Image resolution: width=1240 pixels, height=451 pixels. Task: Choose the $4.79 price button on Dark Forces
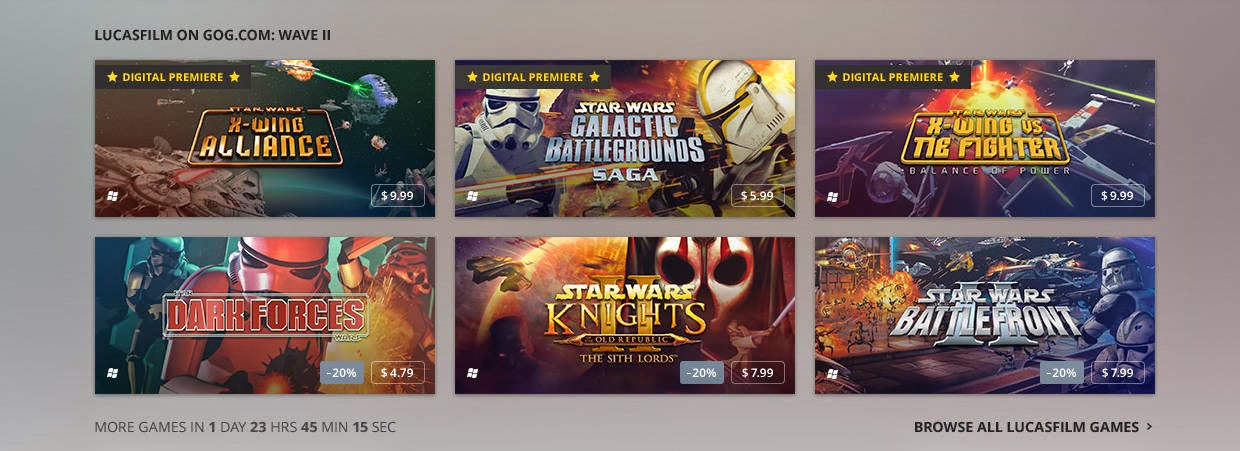click(397, 372)
